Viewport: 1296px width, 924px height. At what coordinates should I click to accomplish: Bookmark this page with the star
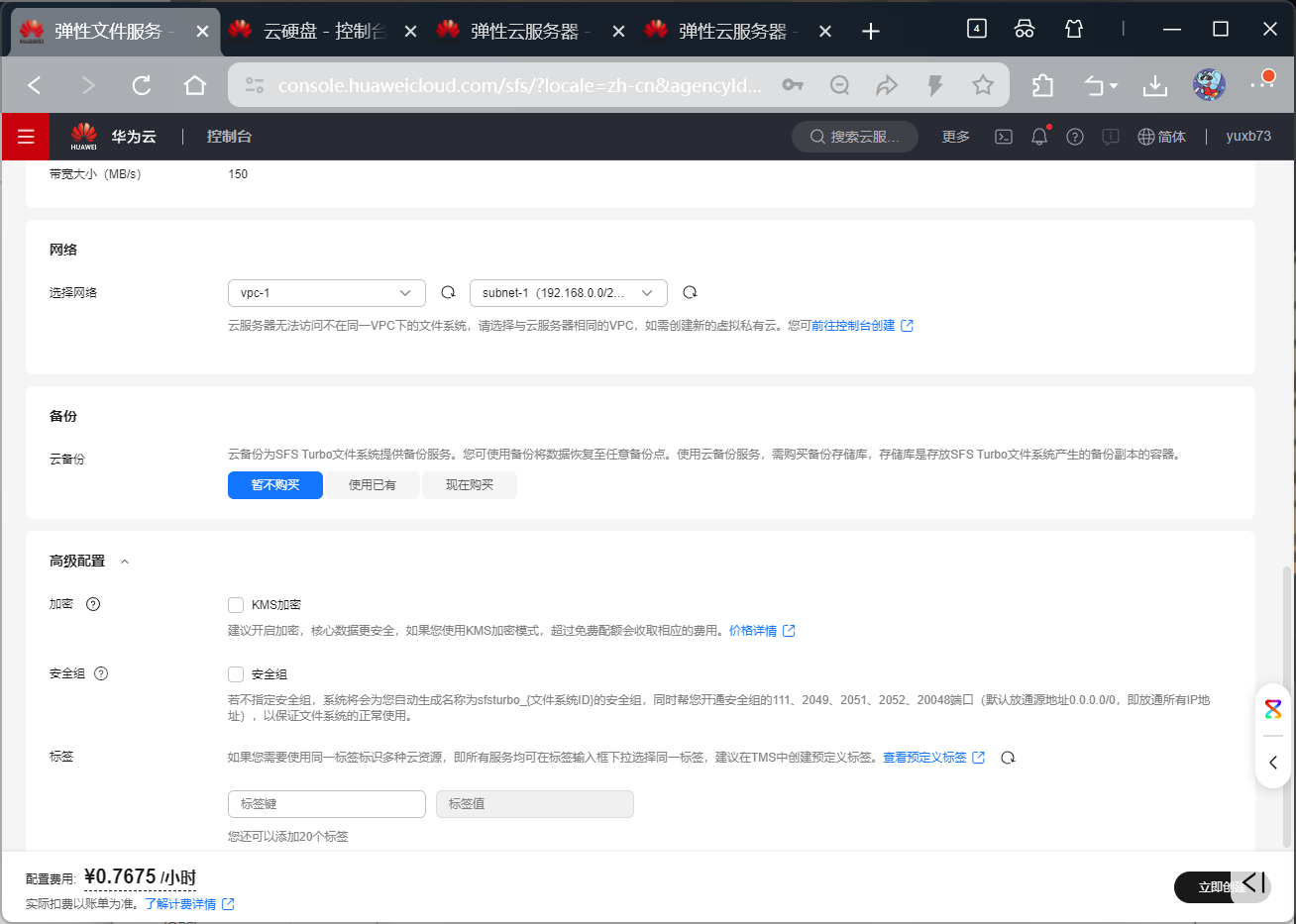point(983,85)
